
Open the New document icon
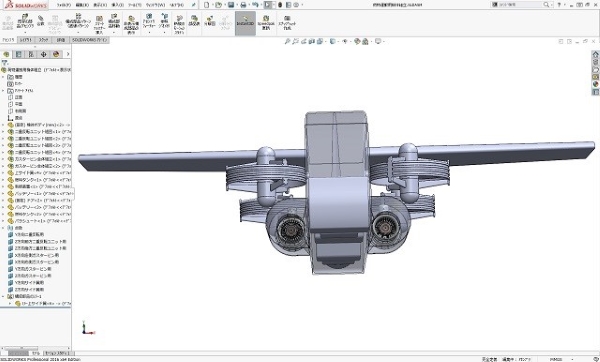pos(207,5)
